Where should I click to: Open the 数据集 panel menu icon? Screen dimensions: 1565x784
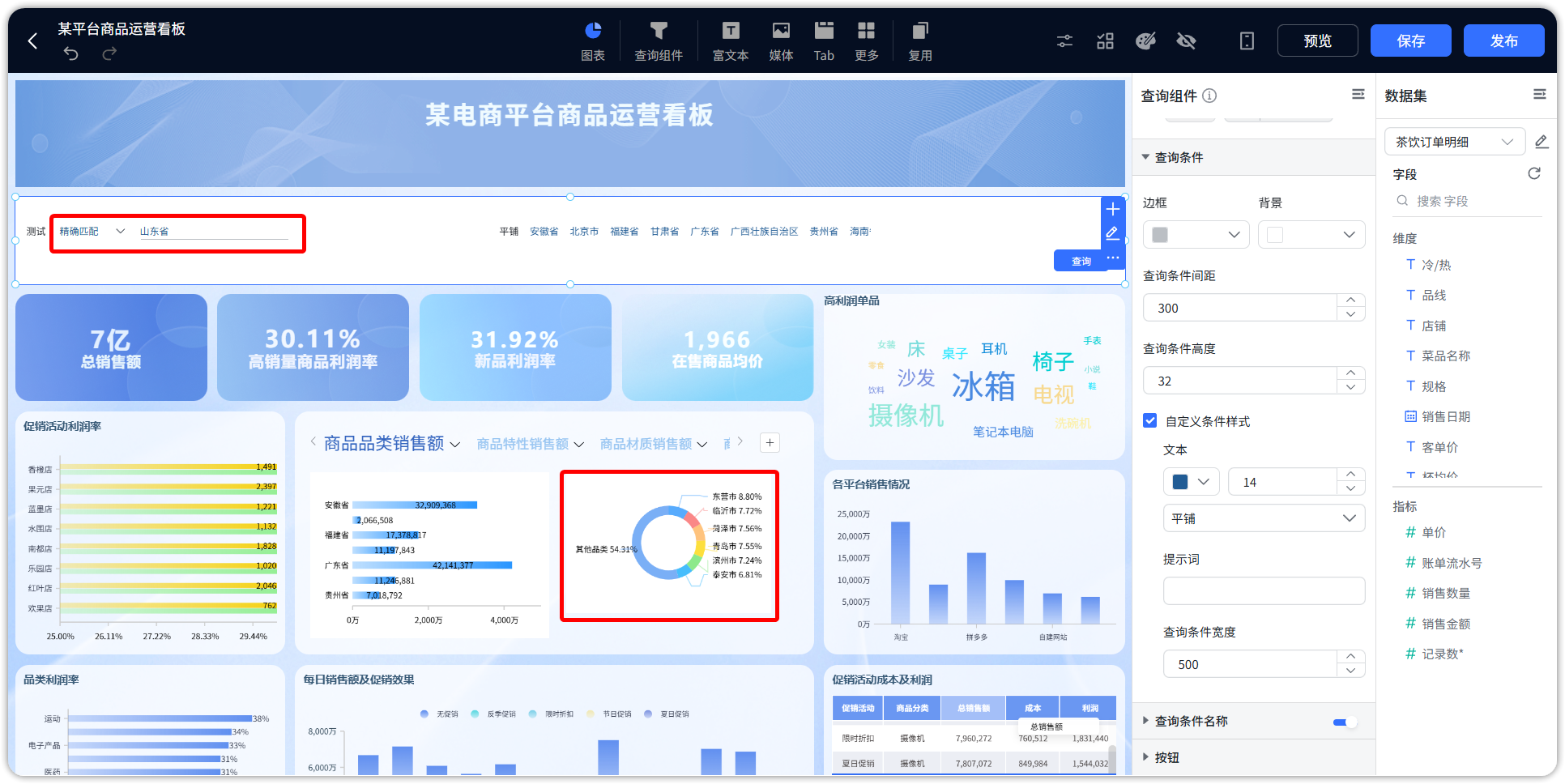click(1539, 95)
